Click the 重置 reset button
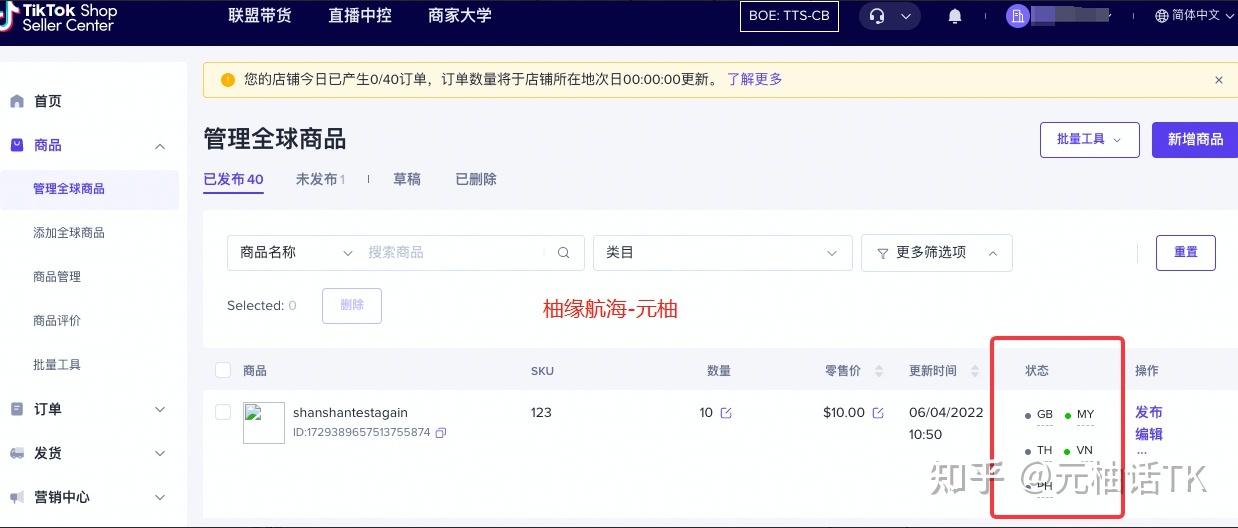 point(1186,253)
